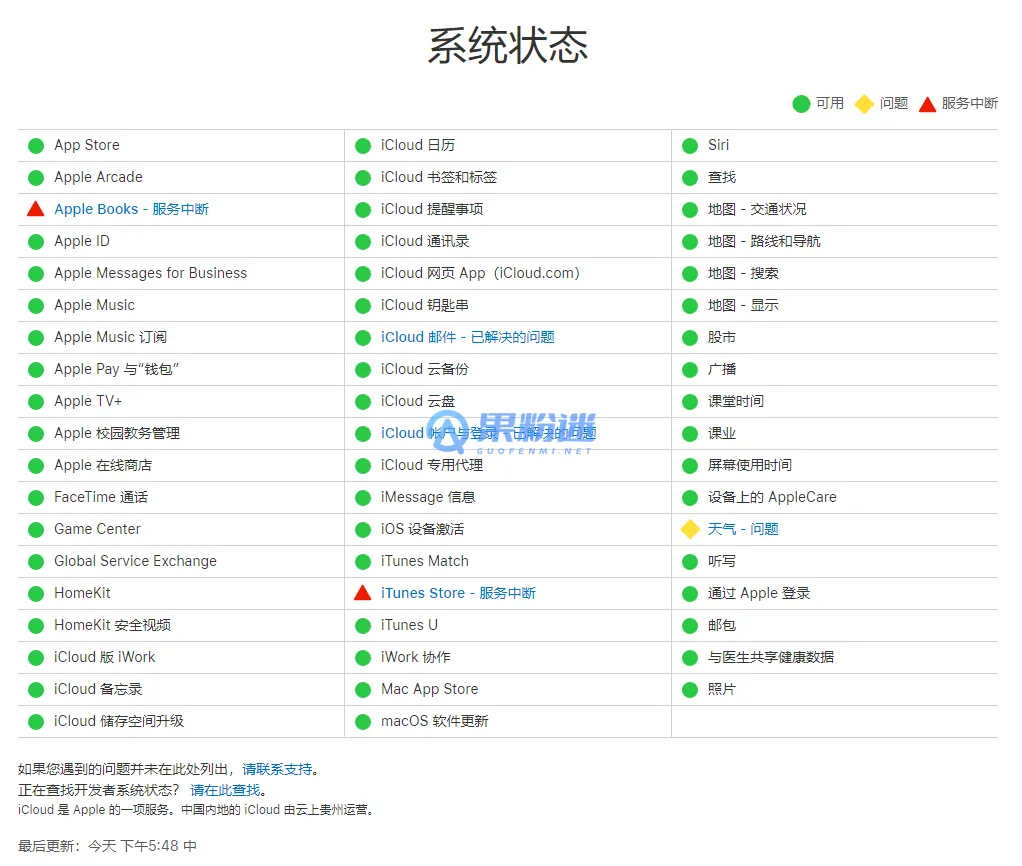Click green status dot beside iCloud 云备份
Image resolution: width=1022 pixels, height=866 pixels.
pos(363,369)
